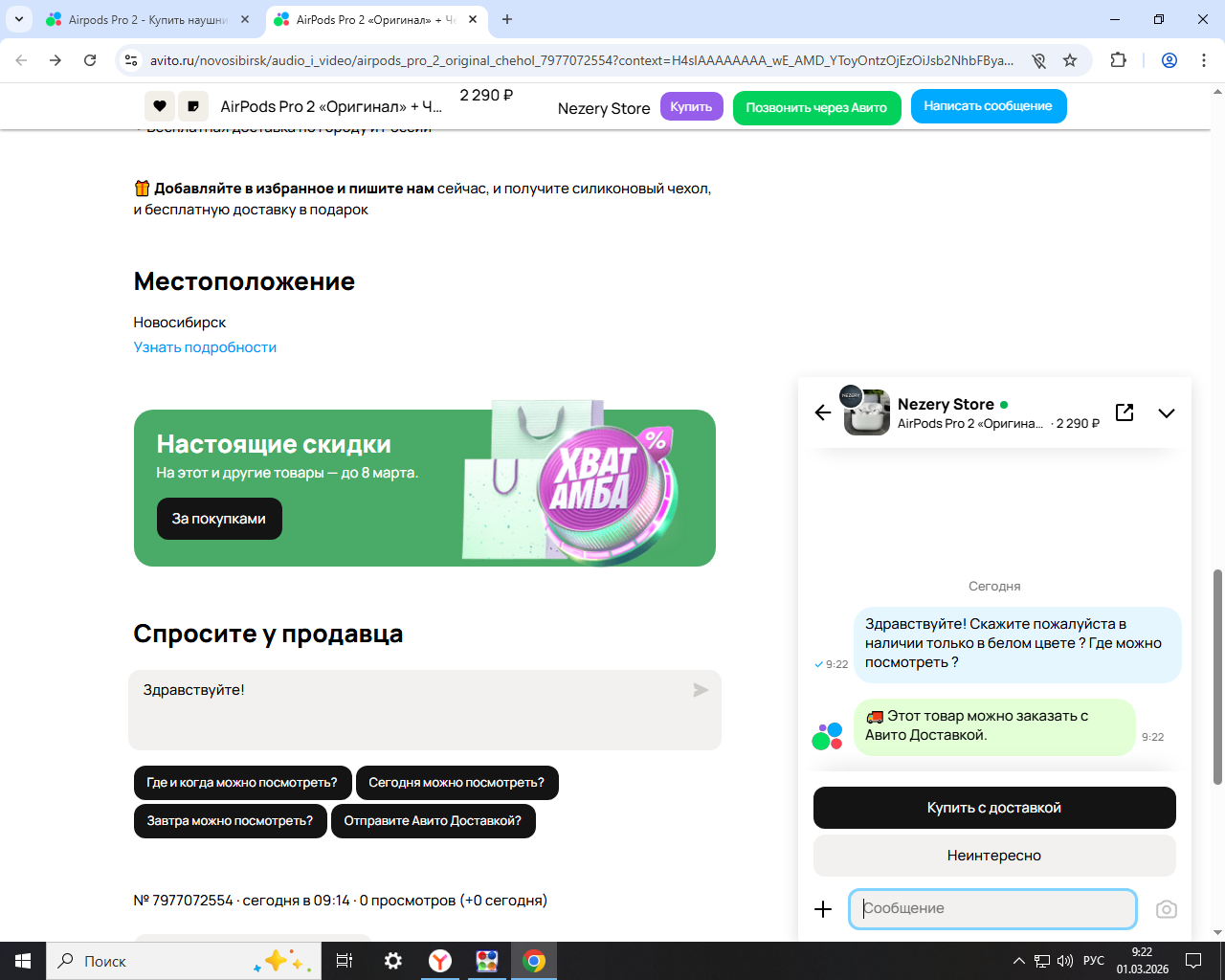View site information in the address bar
This screenshot has height=980, width=1225.
(132, 60)
